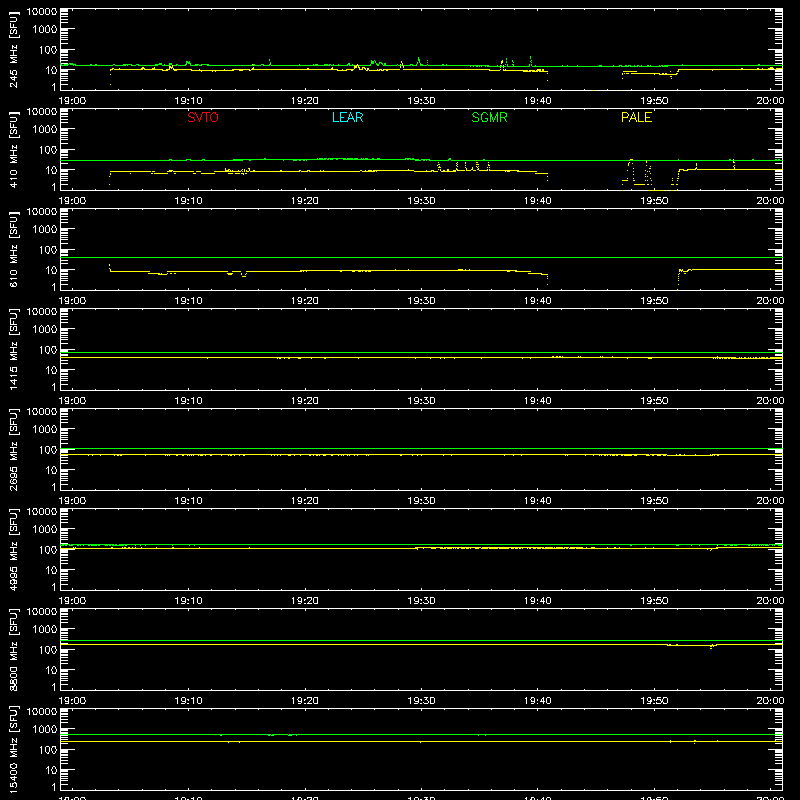Image resolution: width=800 pixels, height=800 pixels.
Task: Select the 4995 MHz [SFU] axis title
Action: click(13, 549)
